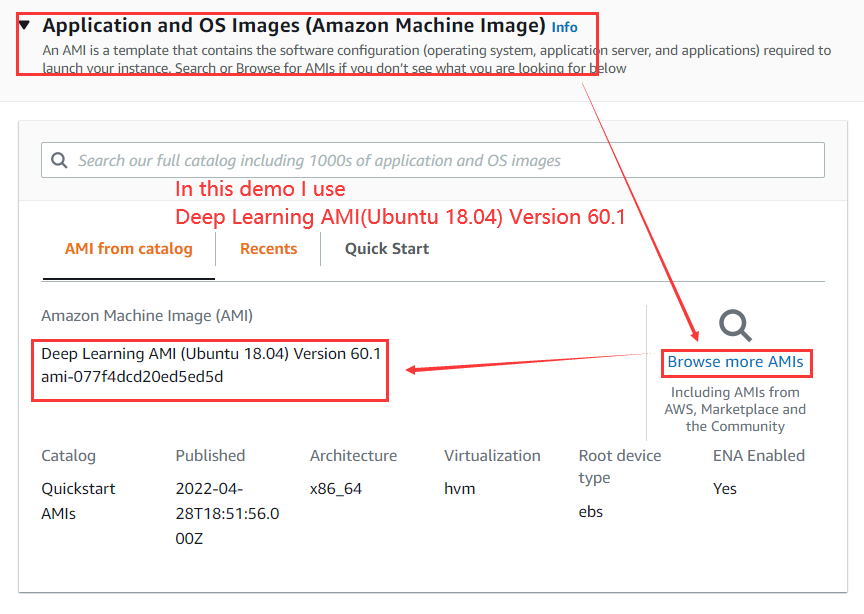Click the ENA Enabled value Yes

[x=725, y=489]
